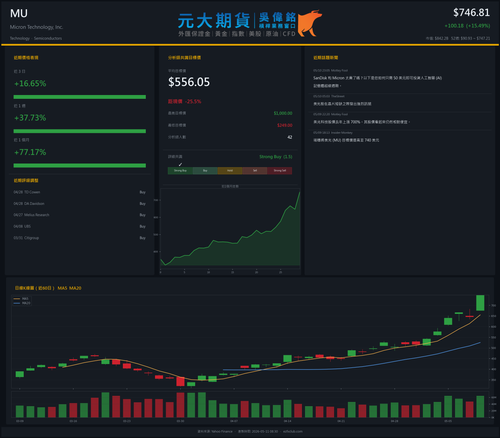Click the $249.00 lowest target price
This screenshot has width=500, height=438.
pos(285,125)
